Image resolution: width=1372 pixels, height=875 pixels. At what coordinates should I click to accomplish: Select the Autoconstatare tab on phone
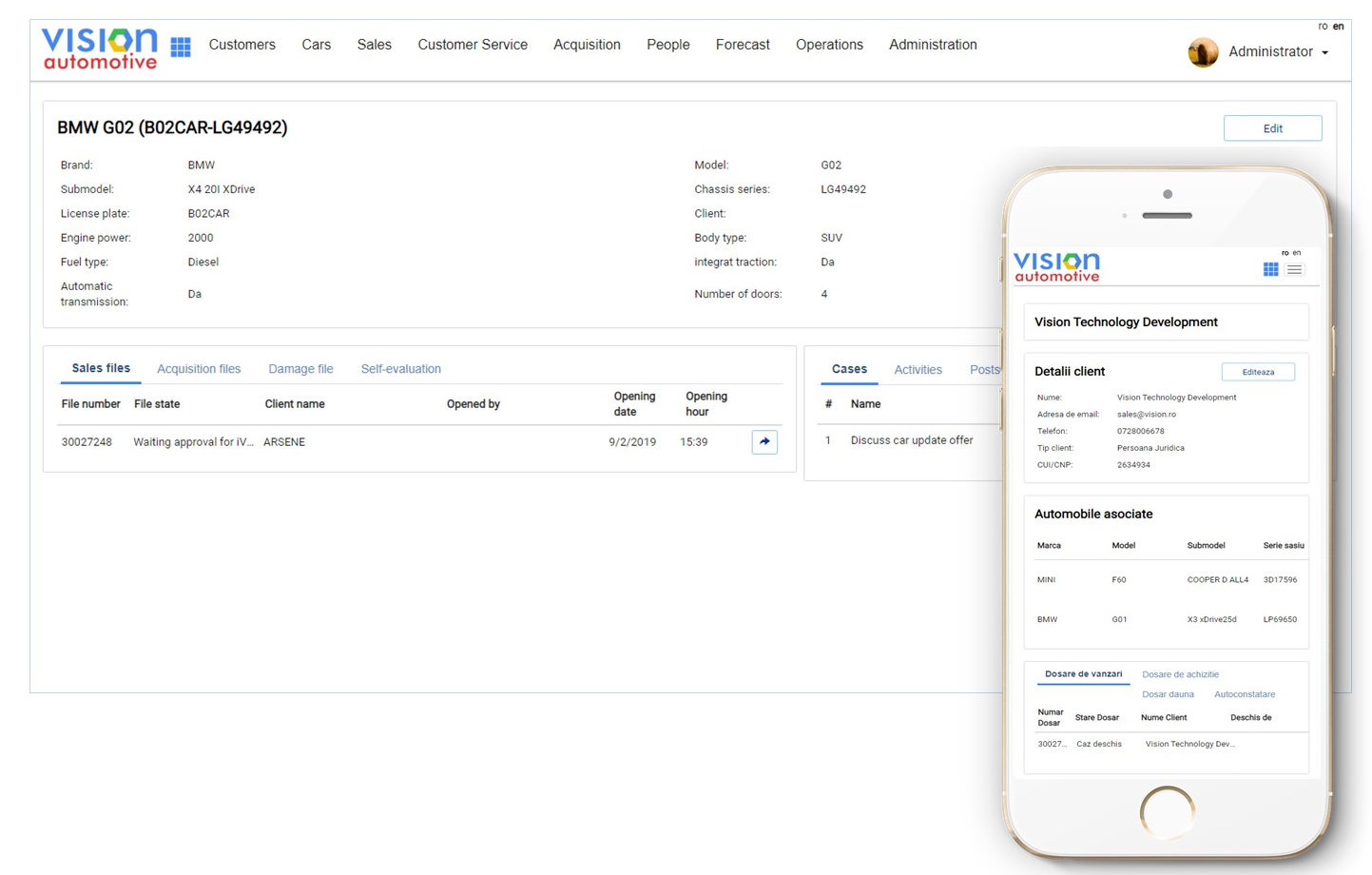pyautogui.click(x=1245, y=694)
